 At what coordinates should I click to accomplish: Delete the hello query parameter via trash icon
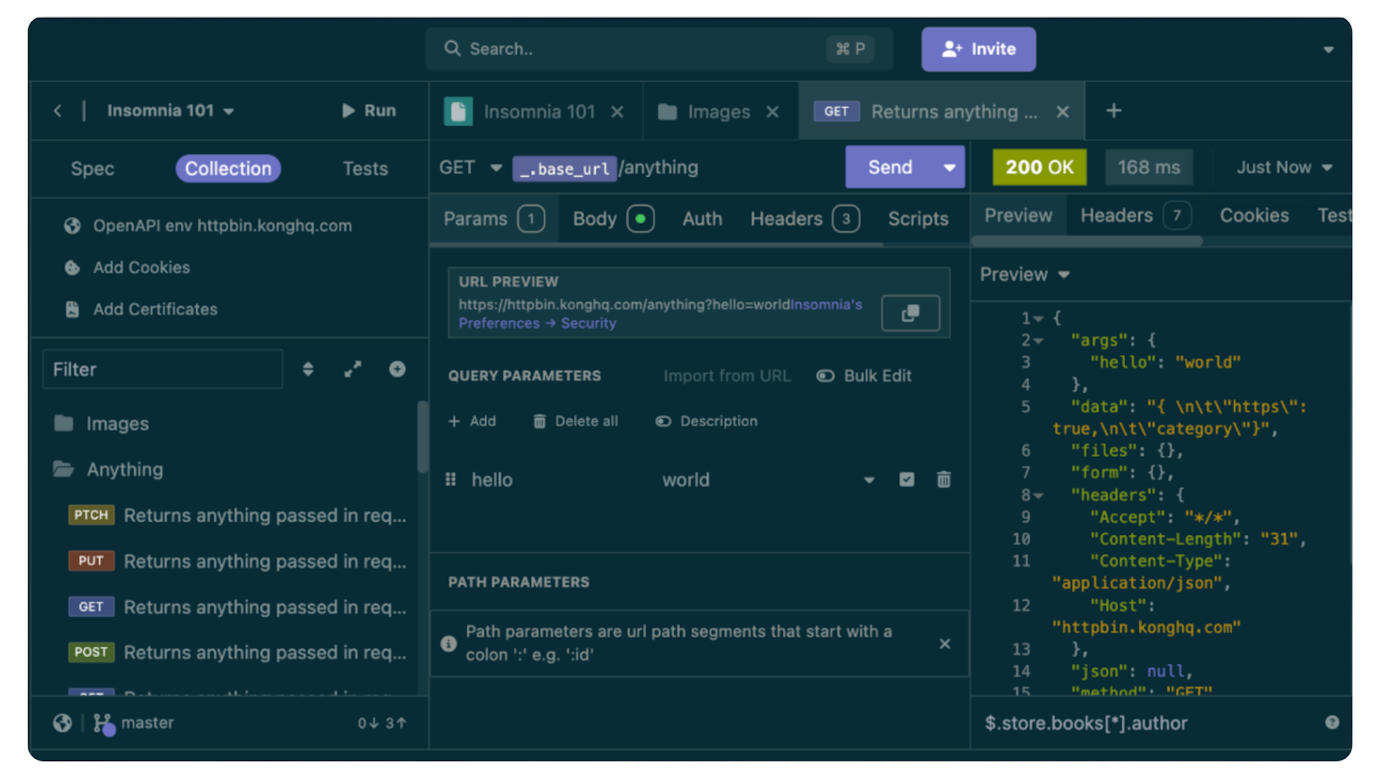943,479
